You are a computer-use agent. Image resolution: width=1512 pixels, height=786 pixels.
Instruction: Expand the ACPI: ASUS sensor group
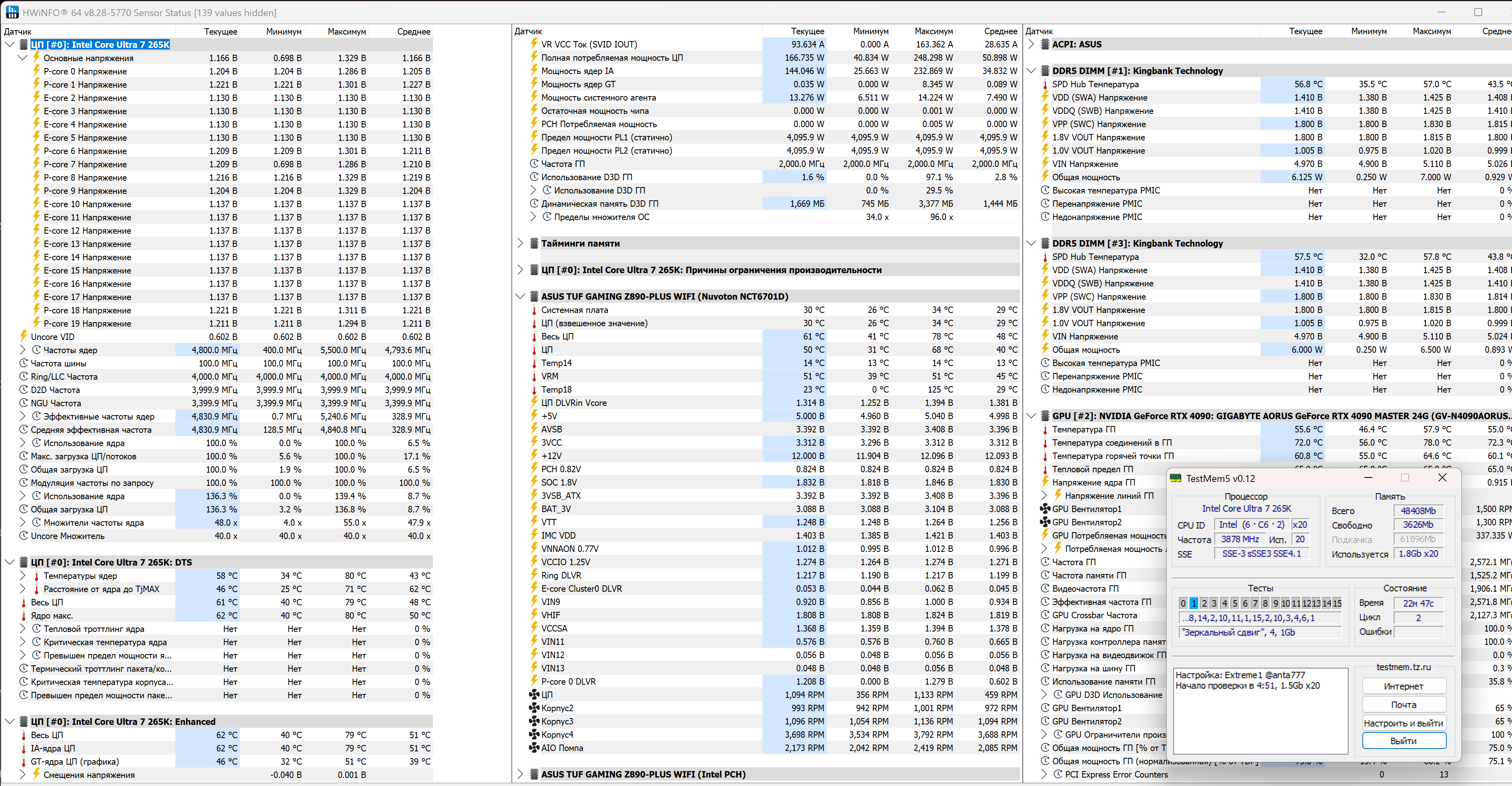coord(1031,44)
